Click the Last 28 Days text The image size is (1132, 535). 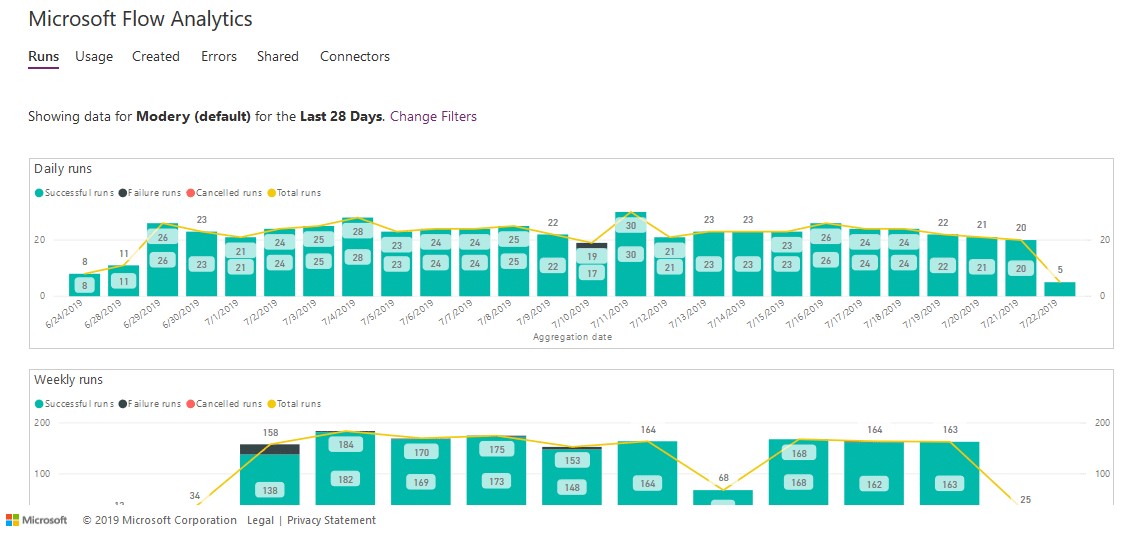point(340,116)
